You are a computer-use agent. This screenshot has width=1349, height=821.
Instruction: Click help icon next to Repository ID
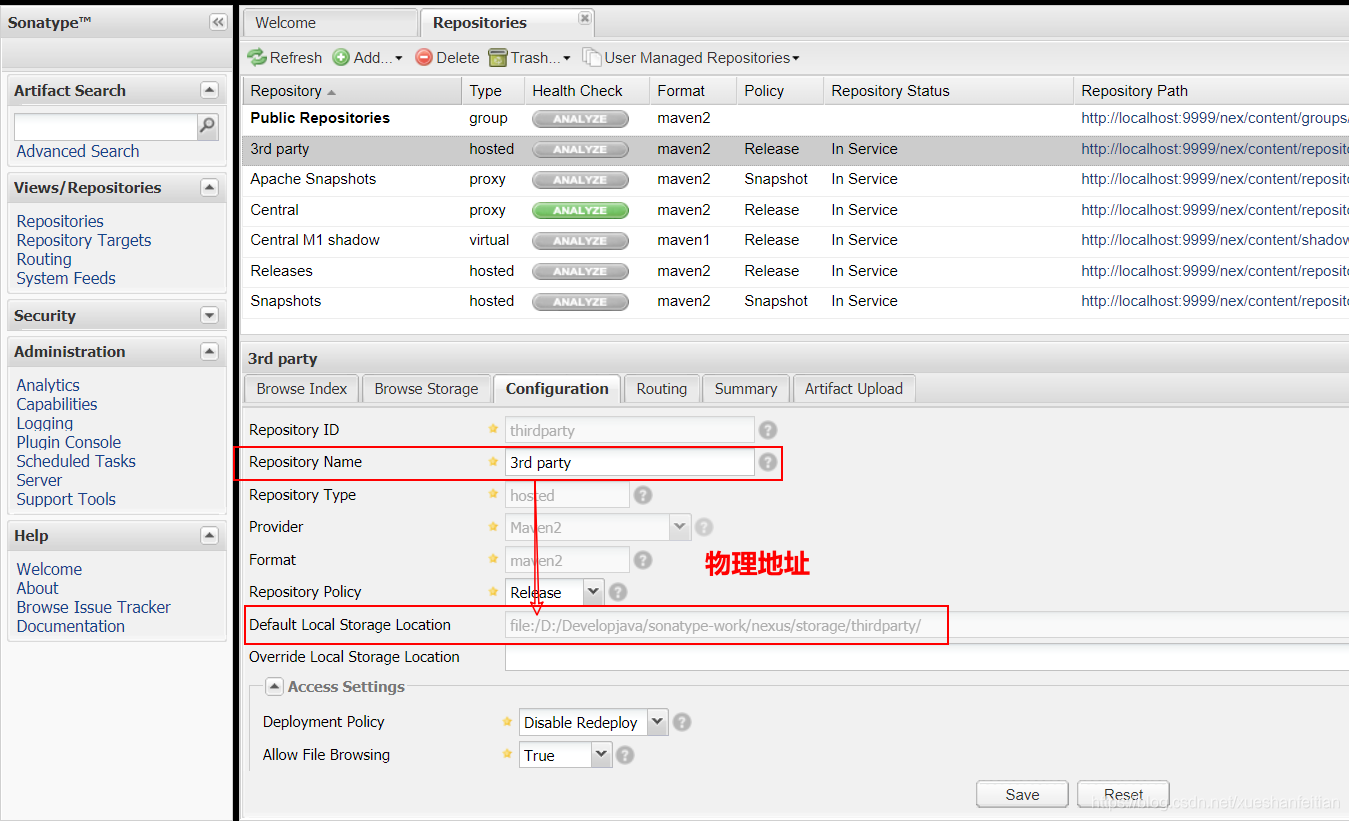point(767,430)
